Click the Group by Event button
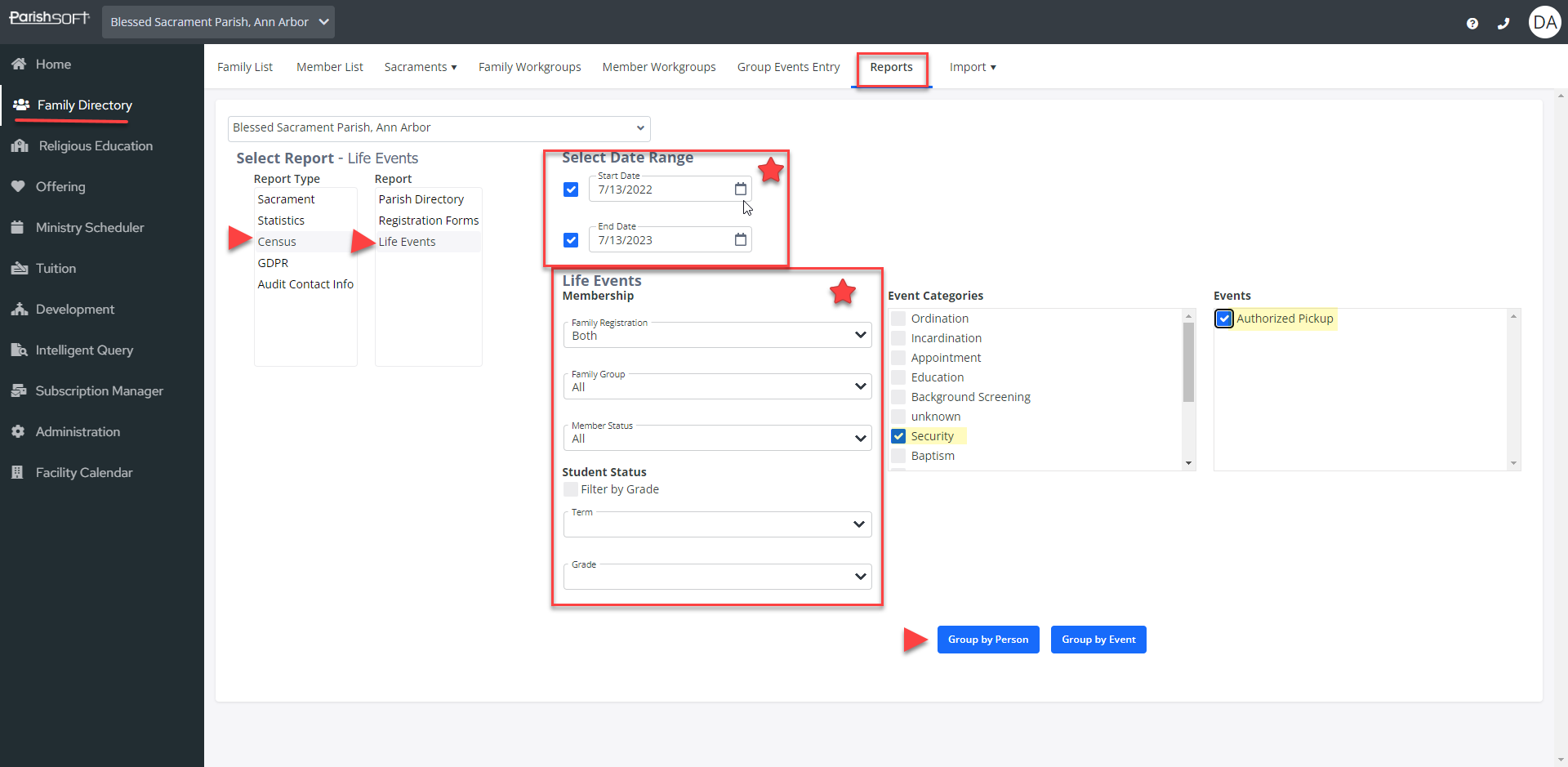The height and width of the screenshot is (767, 1568). click(x=1098, y=640)
